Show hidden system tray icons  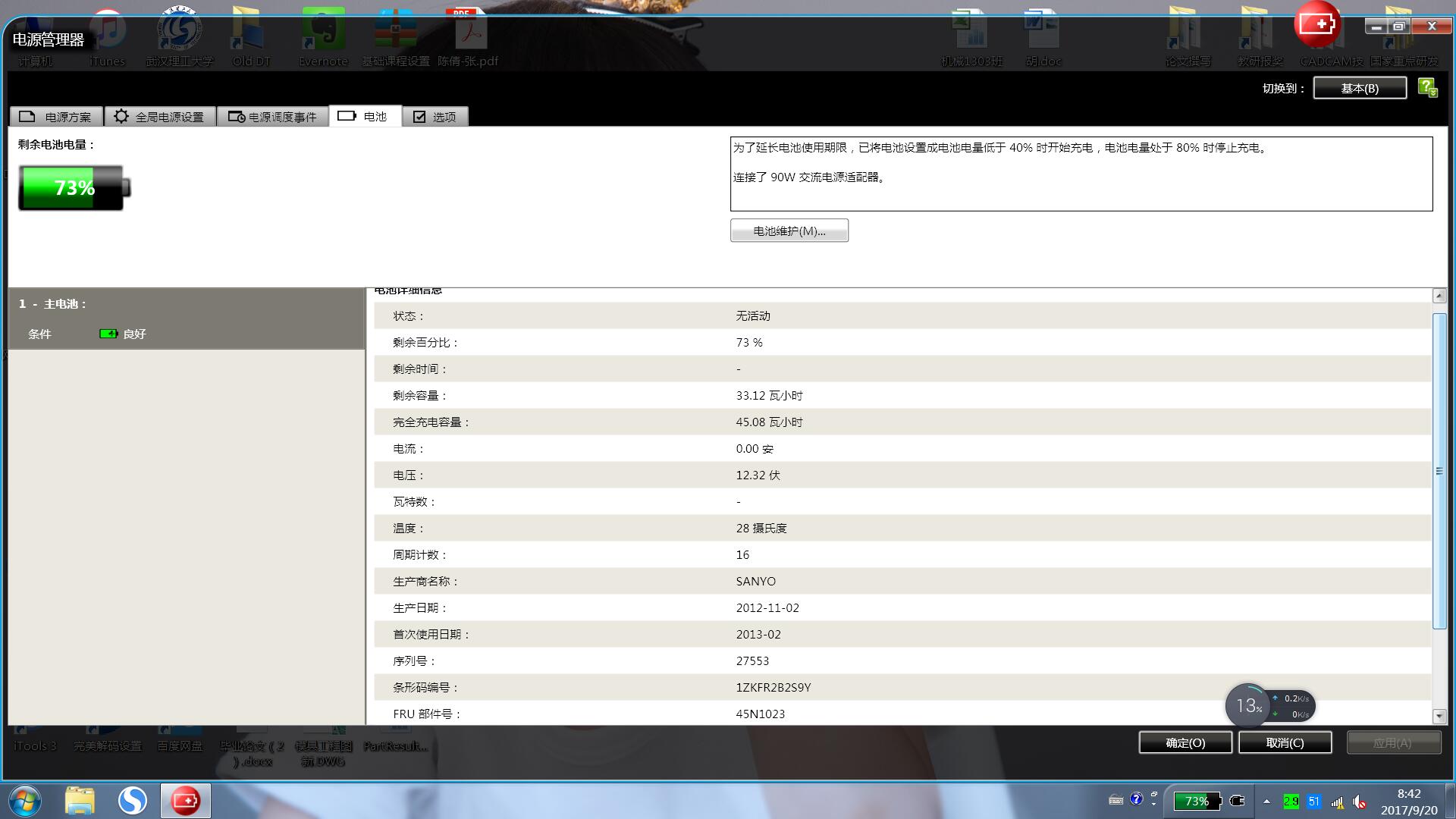pos(1266,801)
